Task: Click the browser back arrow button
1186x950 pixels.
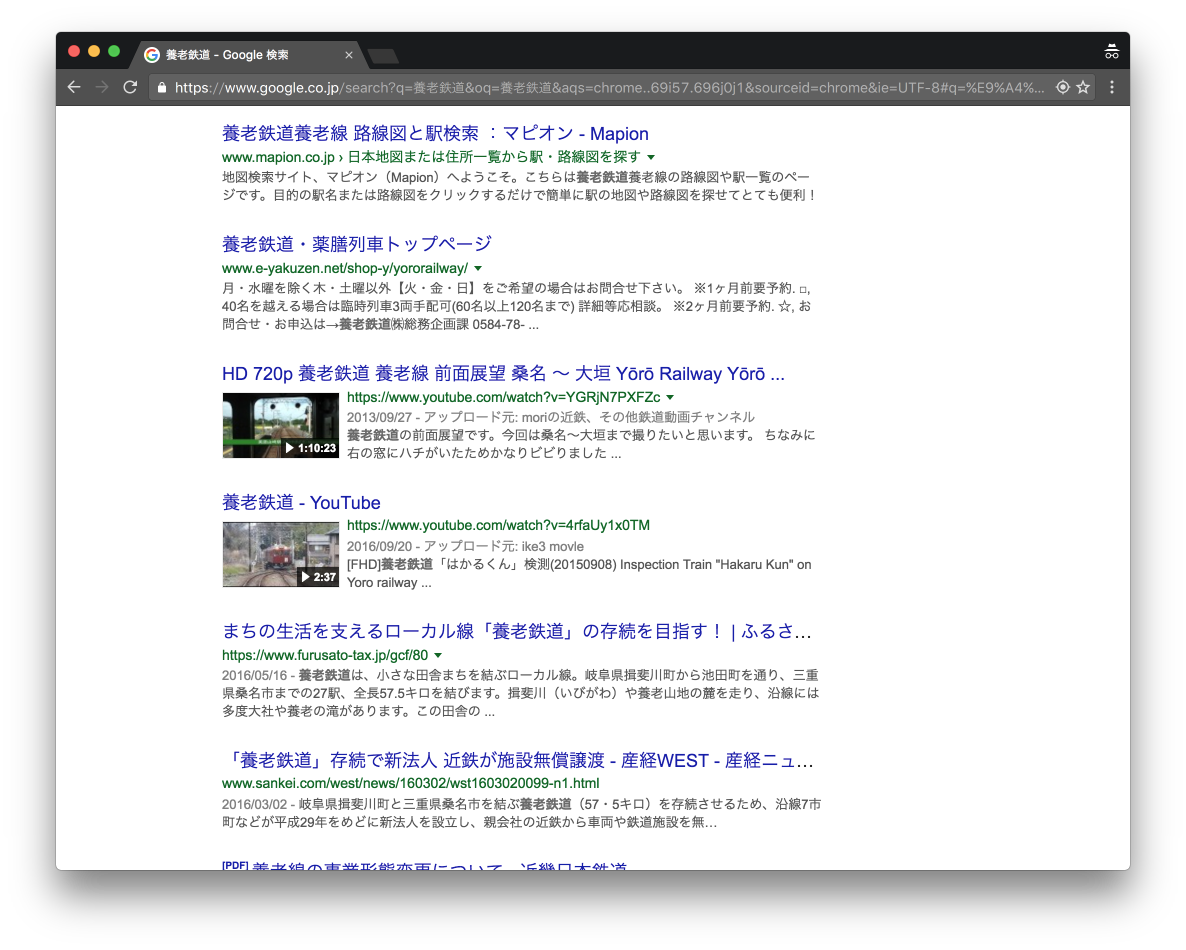Action: (74, 88)
